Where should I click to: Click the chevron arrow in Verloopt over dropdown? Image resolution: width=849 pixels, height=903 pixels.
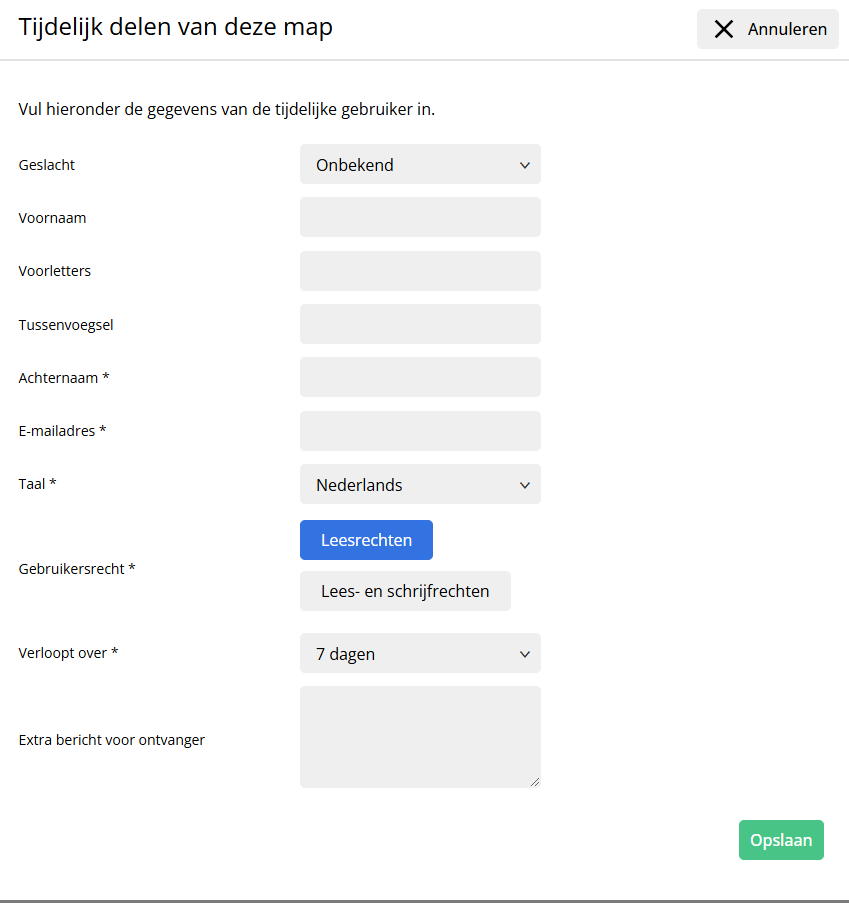(525, 655)
